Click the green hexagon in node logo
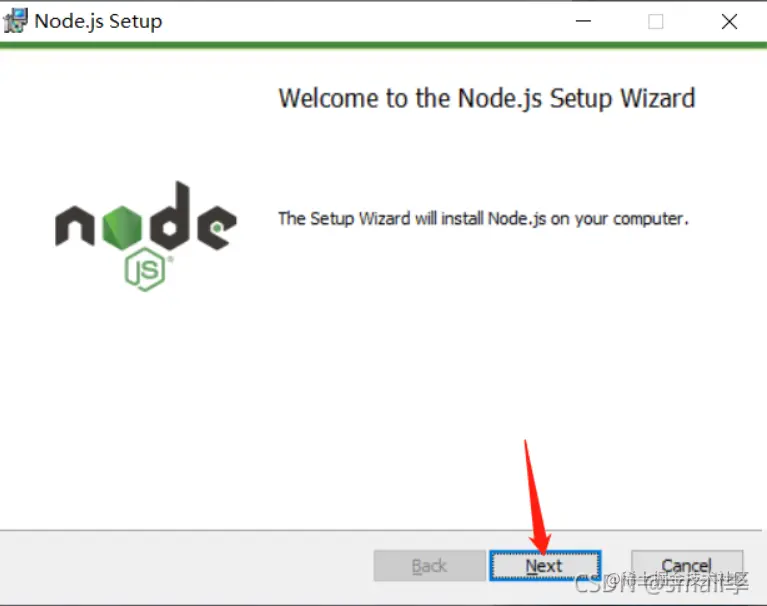767x606 pixels. pos(122,227)
